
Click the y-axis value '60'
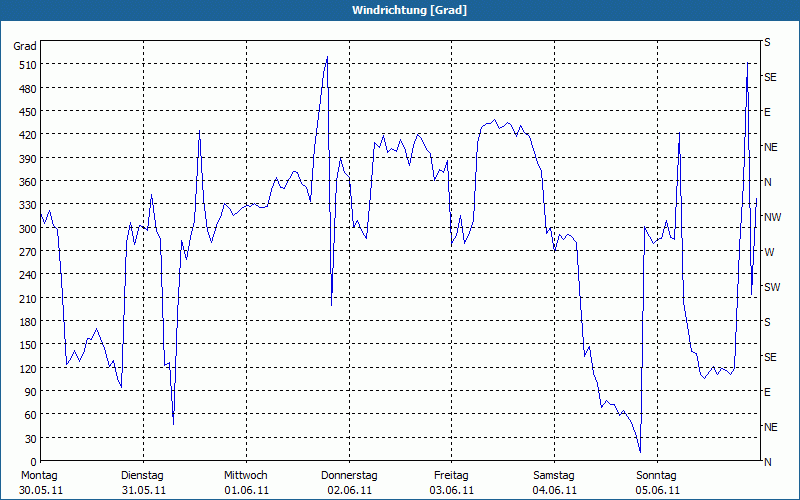pyautogui.click(x=31, y=415)
